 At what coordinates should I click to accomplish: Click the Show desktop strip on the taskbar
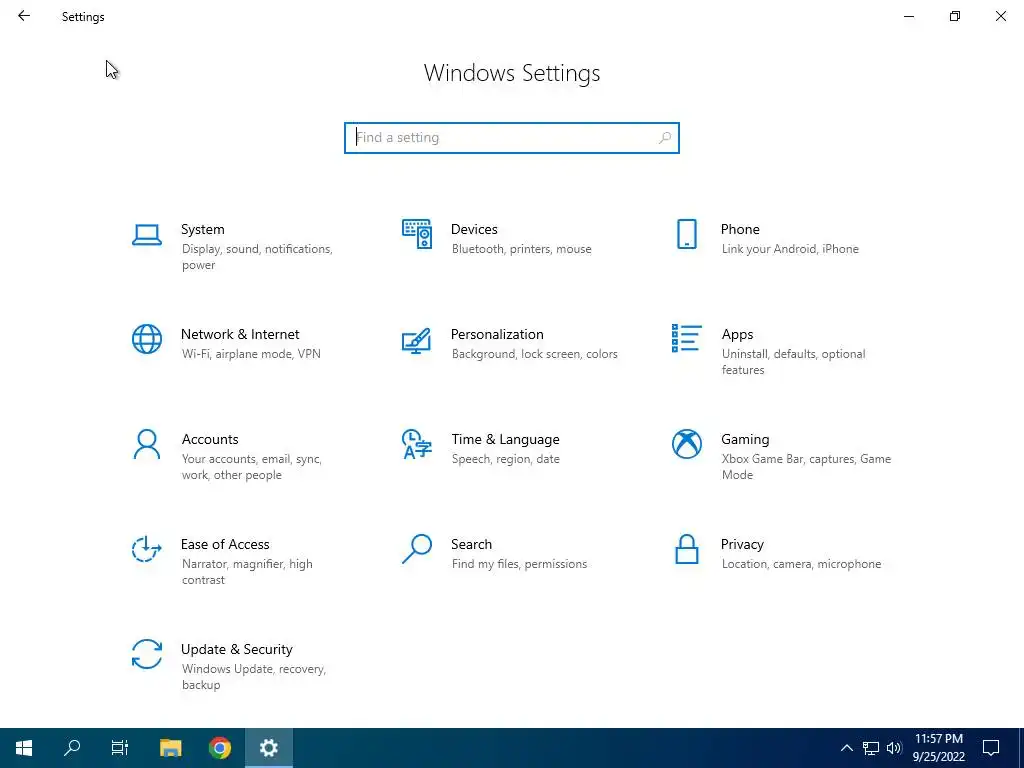pyautogui.click(x=1021, y=748)
